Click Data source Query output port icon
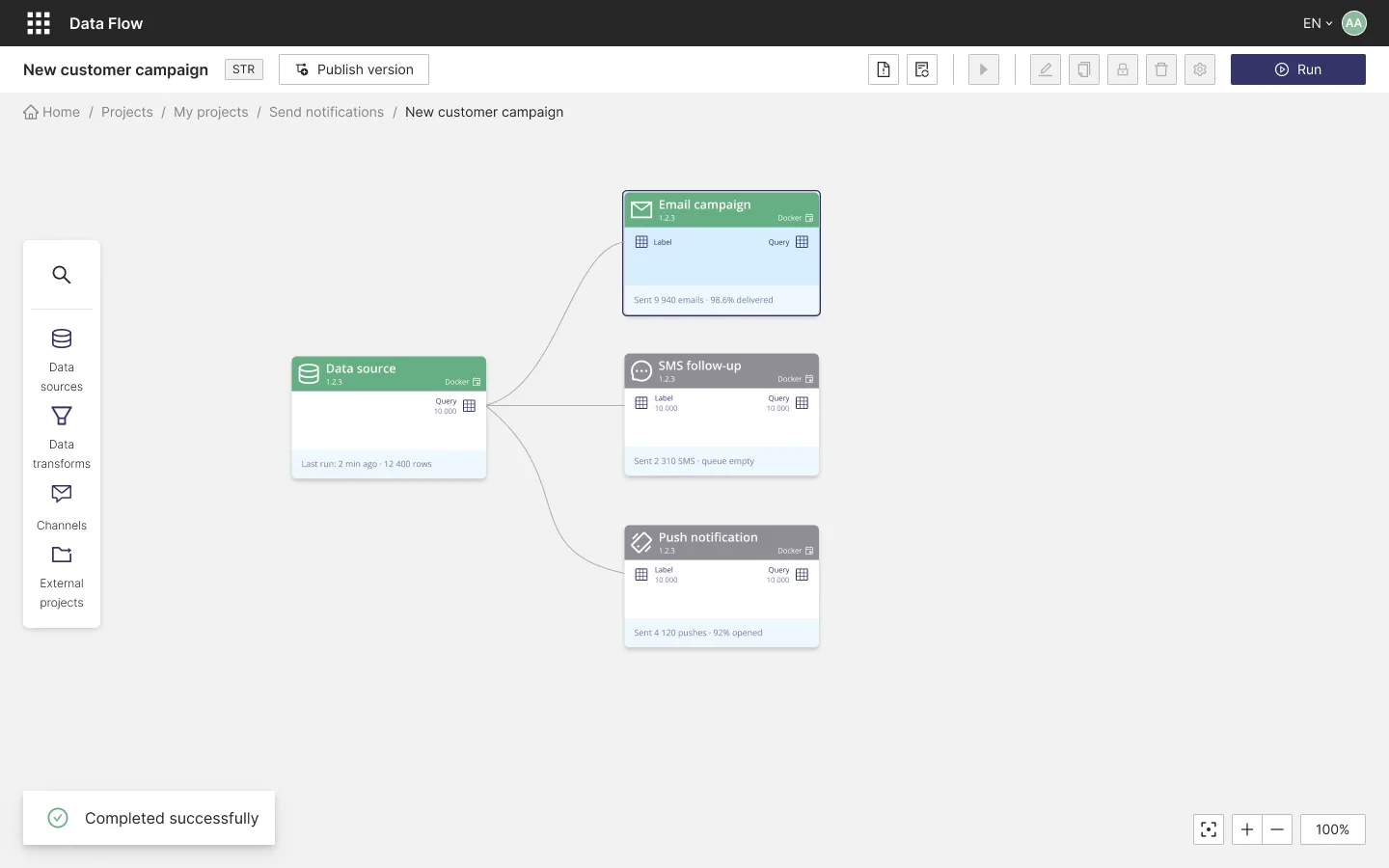This screenshot has width=1389, height=868. (x=469, y=406)
